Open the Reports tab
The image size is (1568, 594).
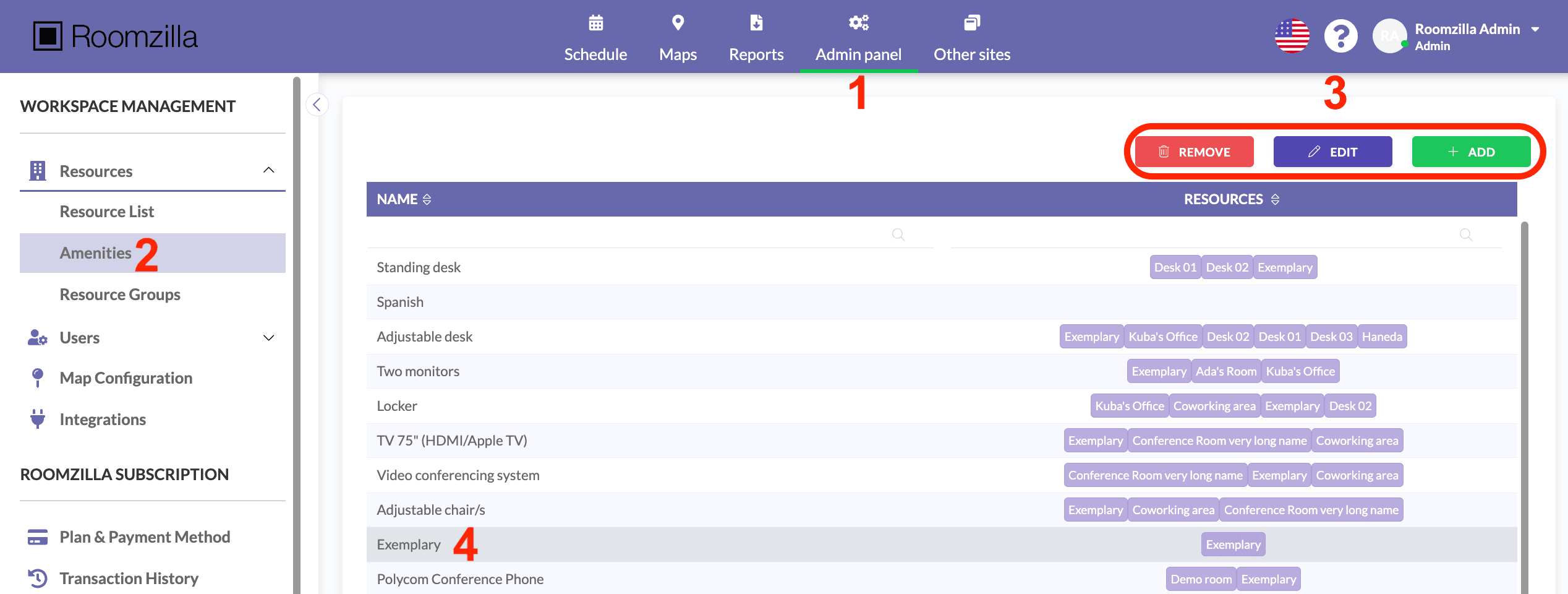756,38
